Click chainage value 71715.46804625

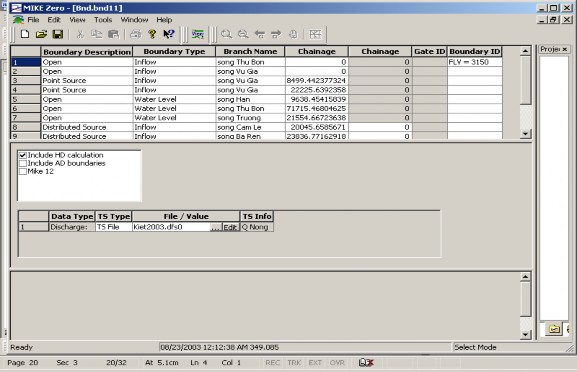click(316, 109)
